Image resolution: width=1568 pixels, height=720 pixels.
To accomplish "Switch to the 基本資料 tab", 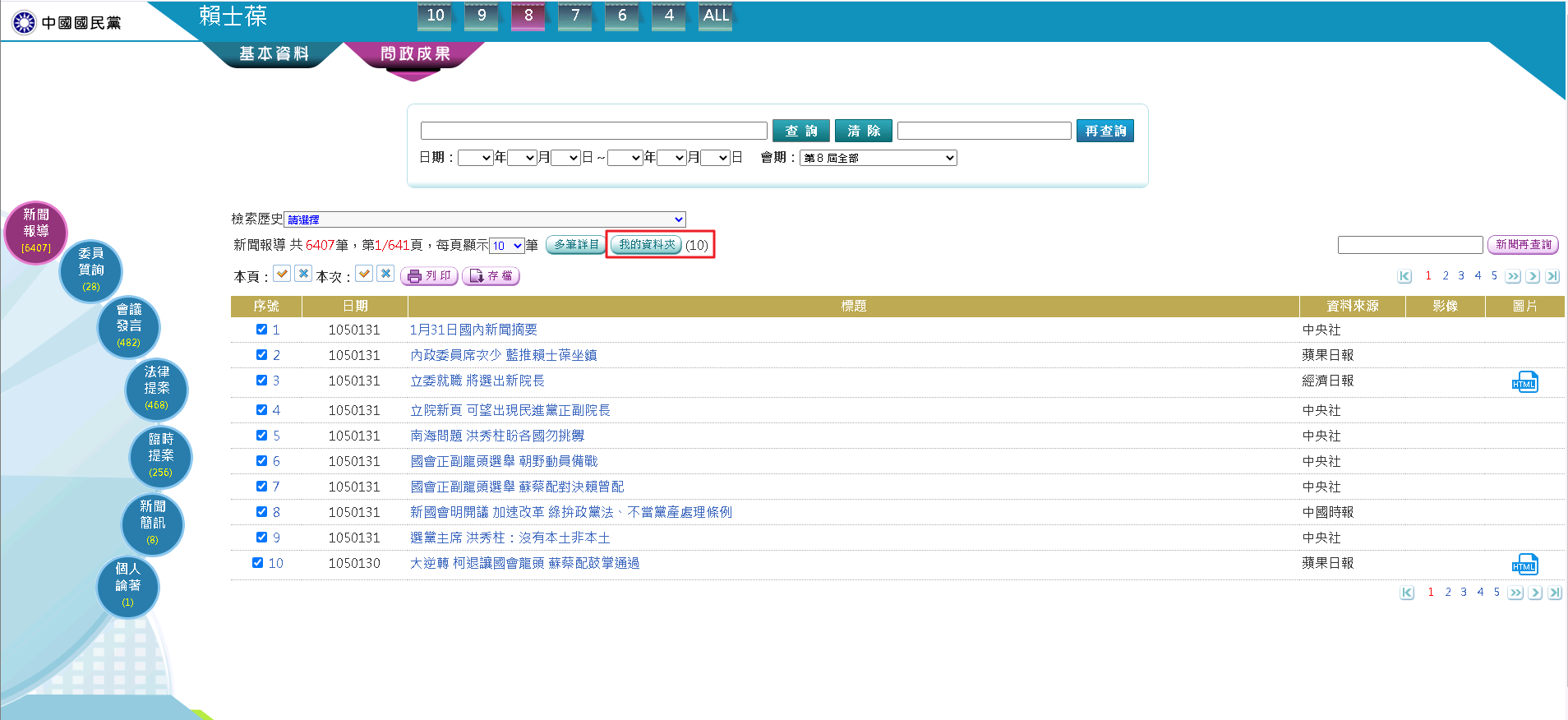I will pos(274,54).
